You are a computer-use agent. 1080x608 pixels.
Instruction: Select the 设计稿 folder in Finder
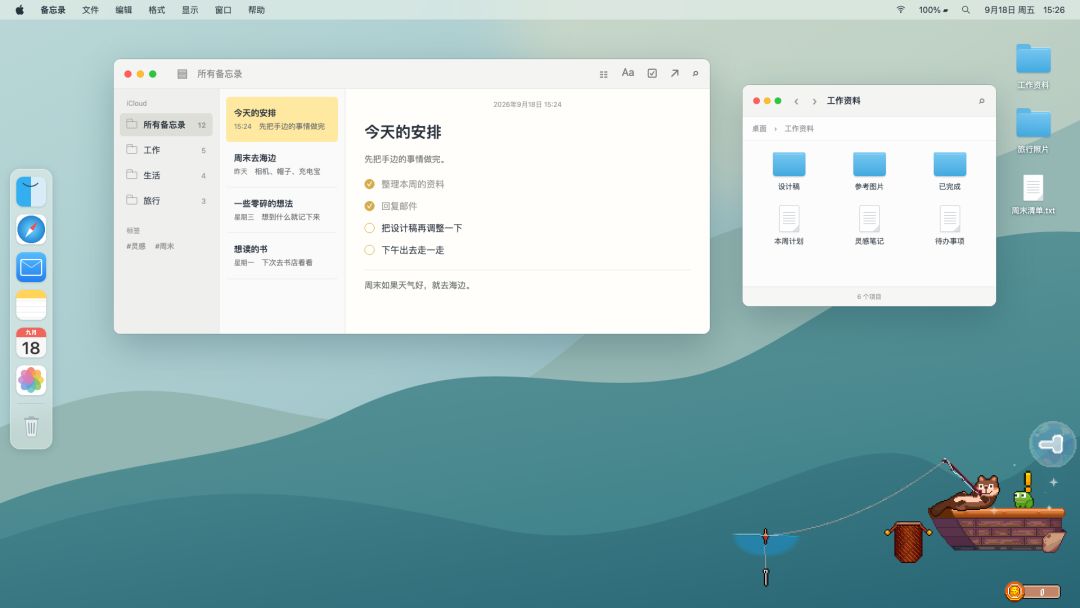point(789,171)
